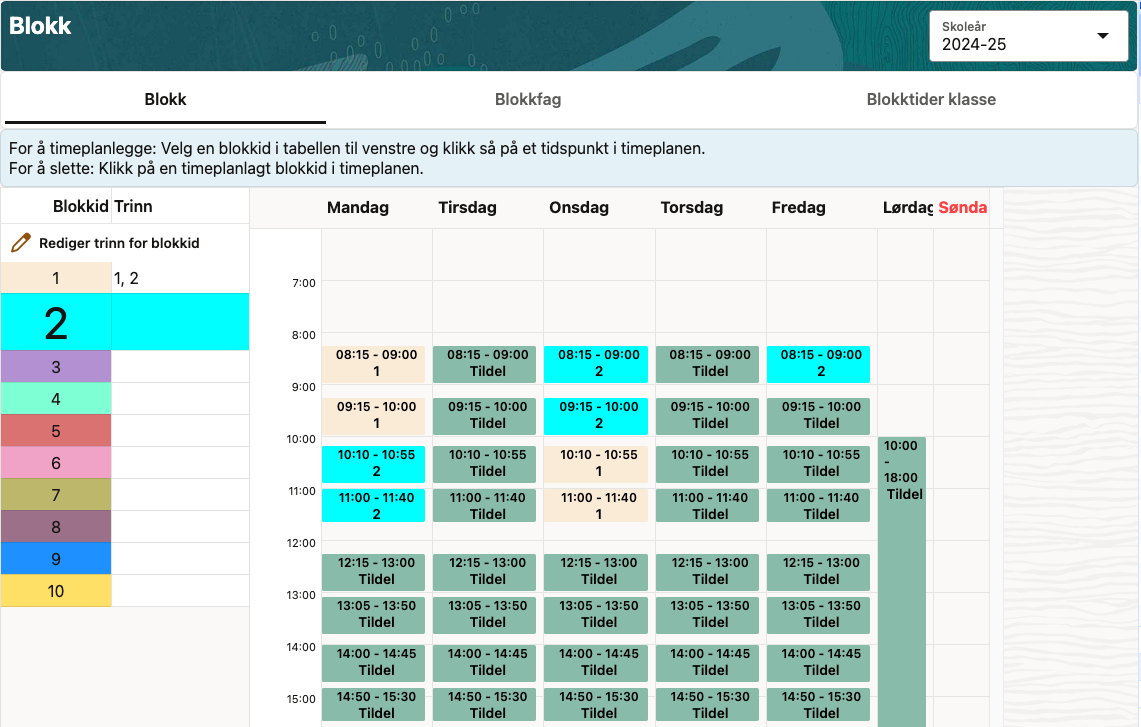Select blokkid 9 blue swatch
1141x727 pixels.
pos(56,559)
